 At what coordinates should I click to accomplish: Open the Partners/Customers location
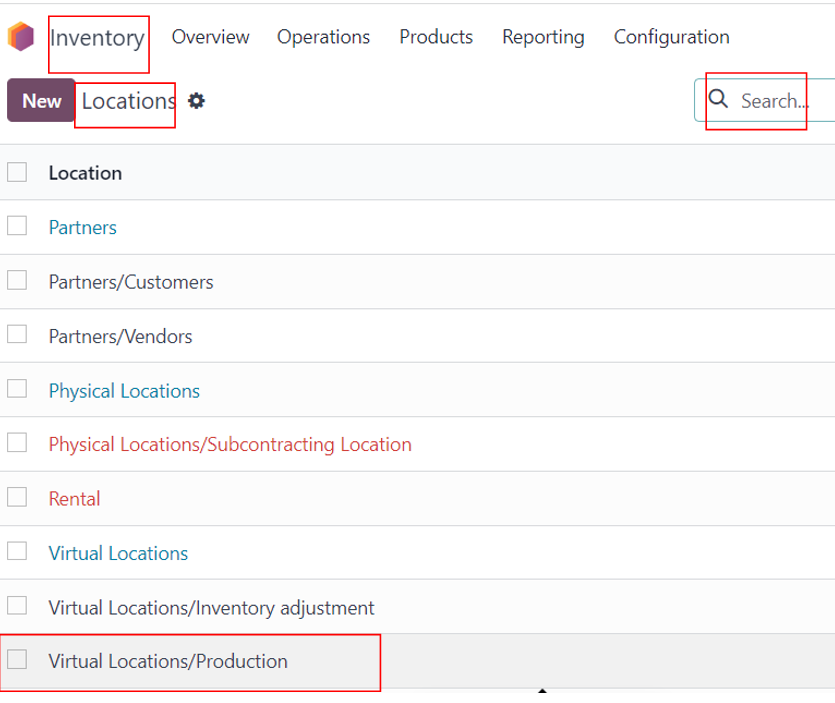131,282
